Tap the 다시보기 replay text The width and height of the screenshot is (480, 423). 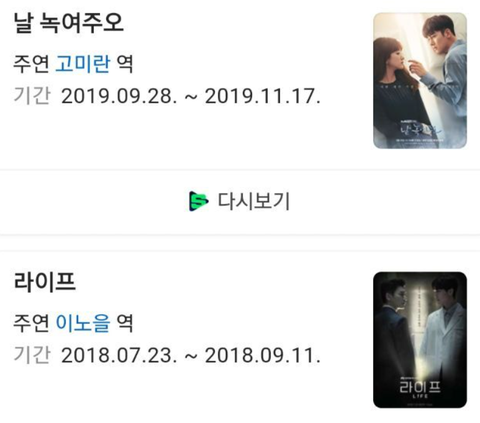[253, 201]
